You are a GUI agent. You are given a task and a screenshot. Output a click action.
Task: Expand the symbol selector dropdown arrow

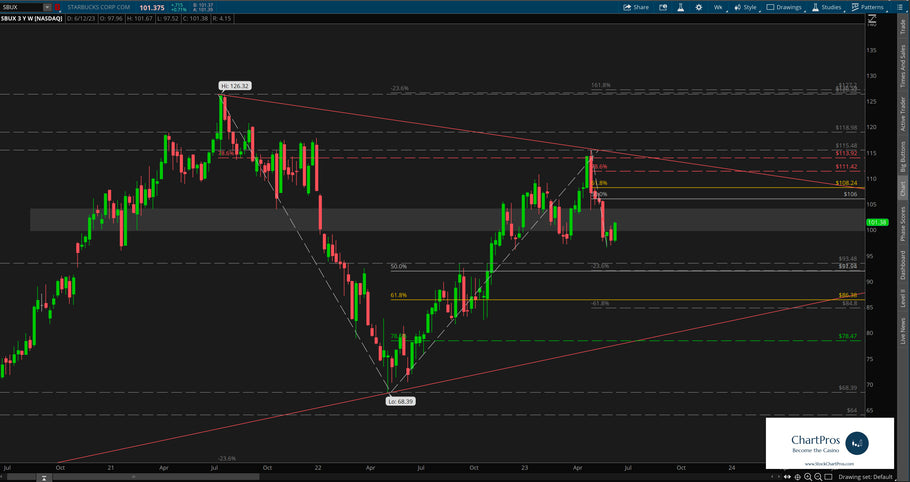coord(47,8)
